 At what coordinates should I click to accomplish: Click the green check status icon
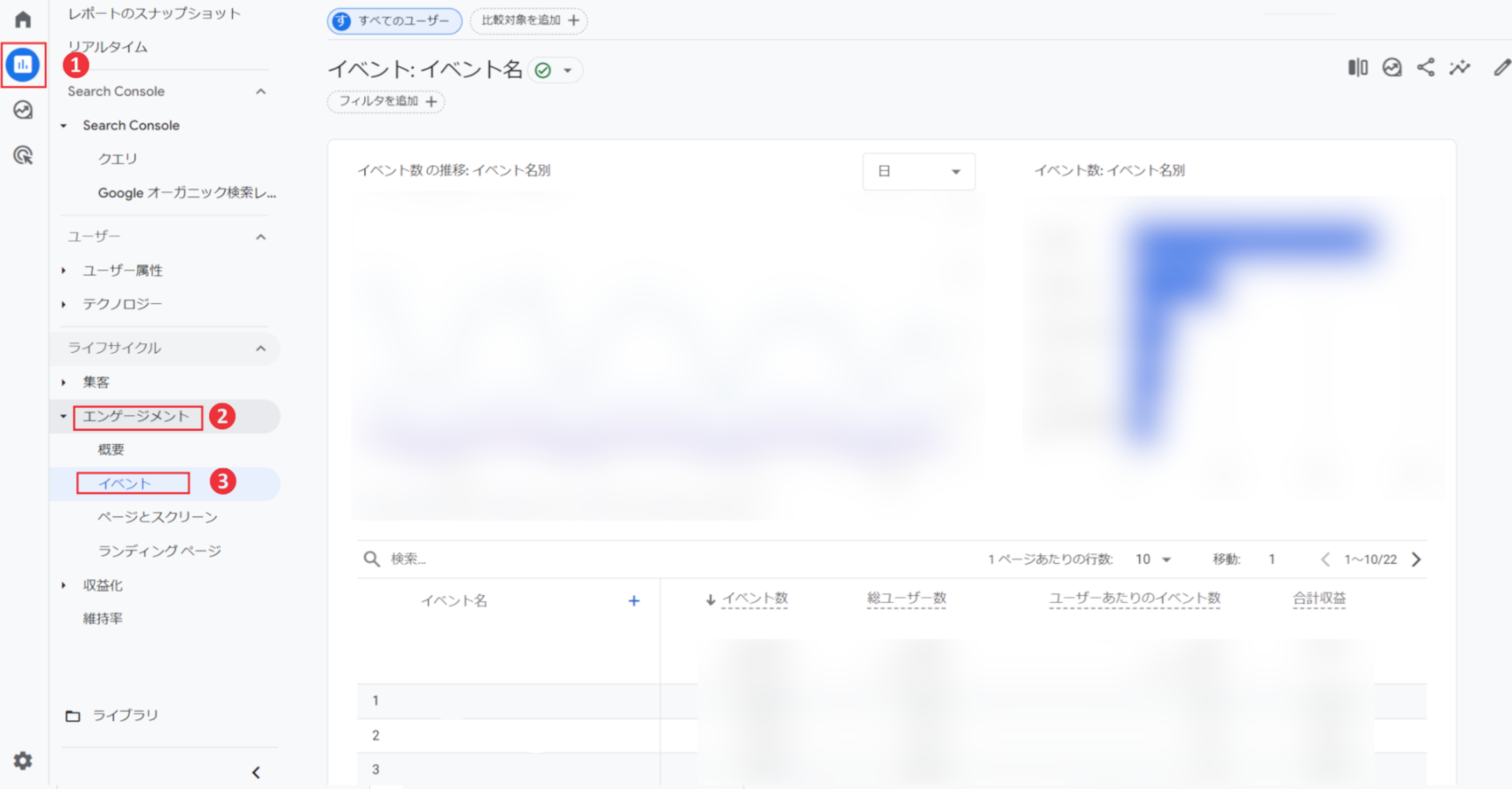coord(543,70)
